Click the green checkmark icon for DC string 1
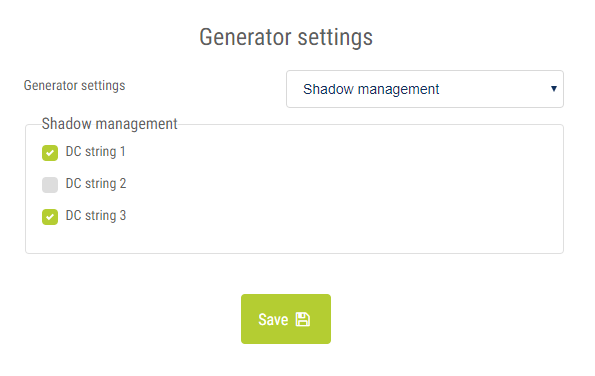 click(50, 153)
